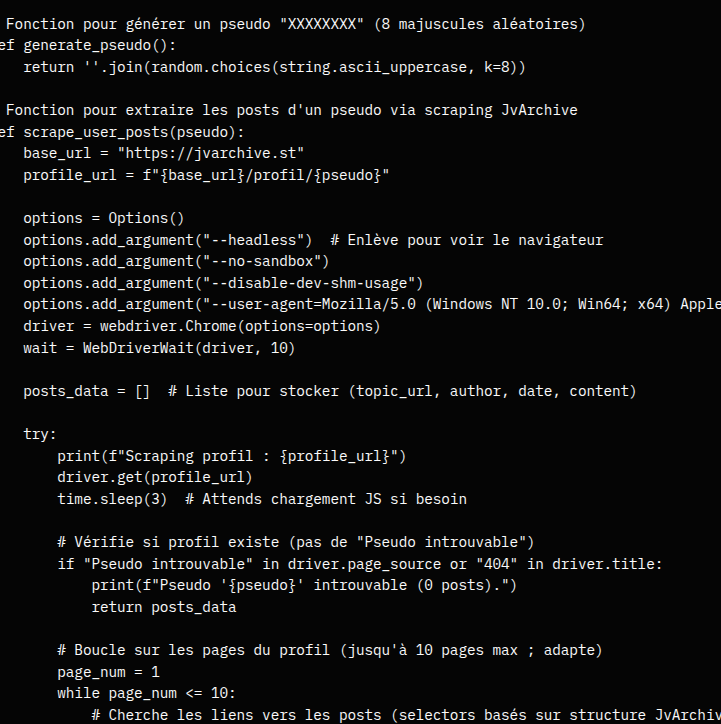Click the while page_num <= 10 loop line
The image size is (721, 724).
(x=147, y=693)
